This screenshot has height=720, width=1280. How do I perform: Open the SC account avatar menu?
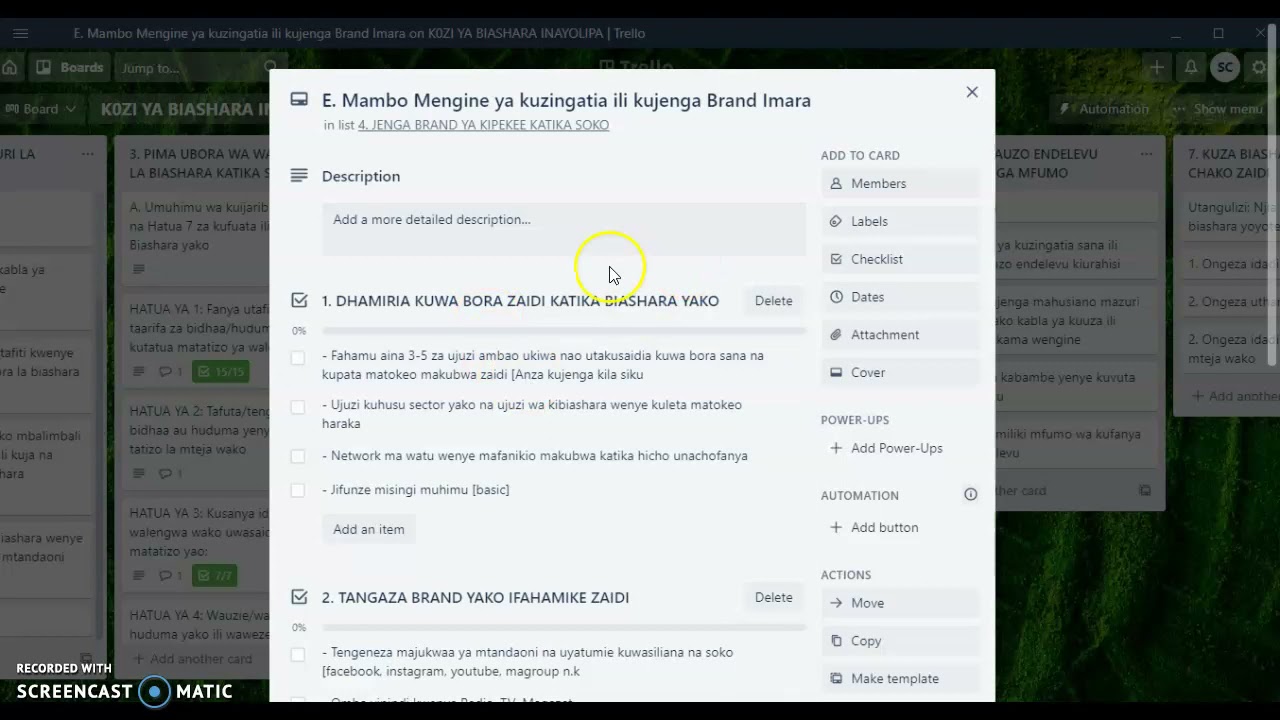pos(1225,68)
